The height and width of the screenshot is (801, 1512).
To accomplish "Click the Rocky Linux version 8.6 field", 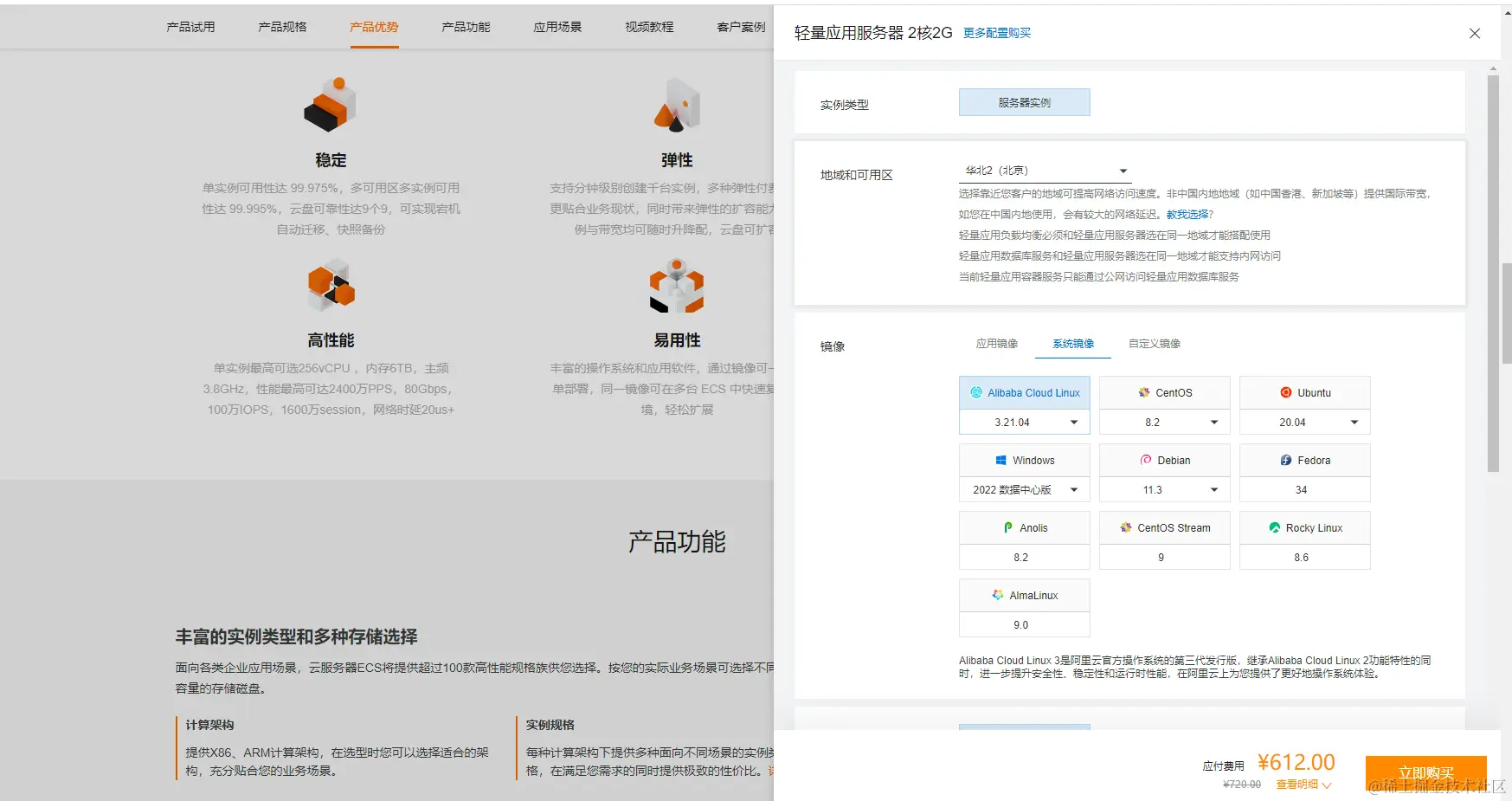I will coord(1305,557).
